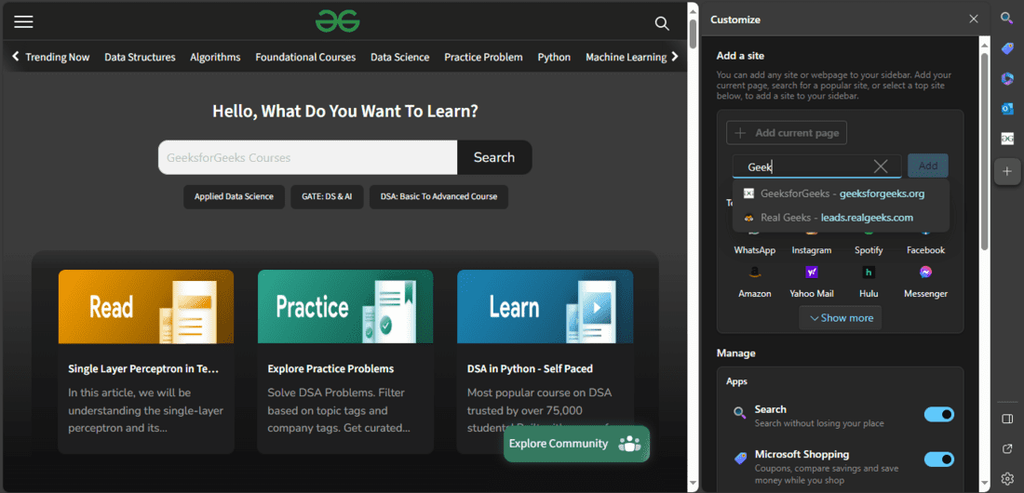This screenshot has height=493, width=1024.
Task: Open the search magnifier in page header
Action: 662,24
